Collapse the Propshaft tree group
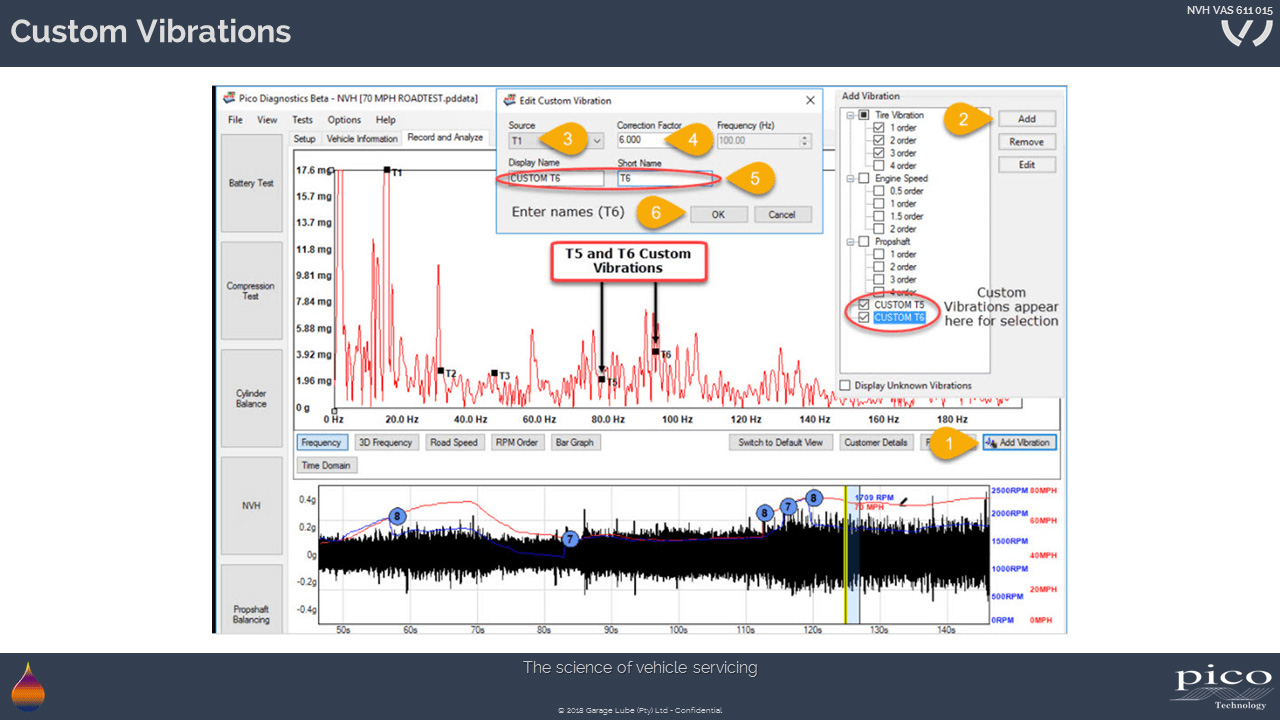Image resolution: width=1280 pixels, height=720 pixels. 850,242
